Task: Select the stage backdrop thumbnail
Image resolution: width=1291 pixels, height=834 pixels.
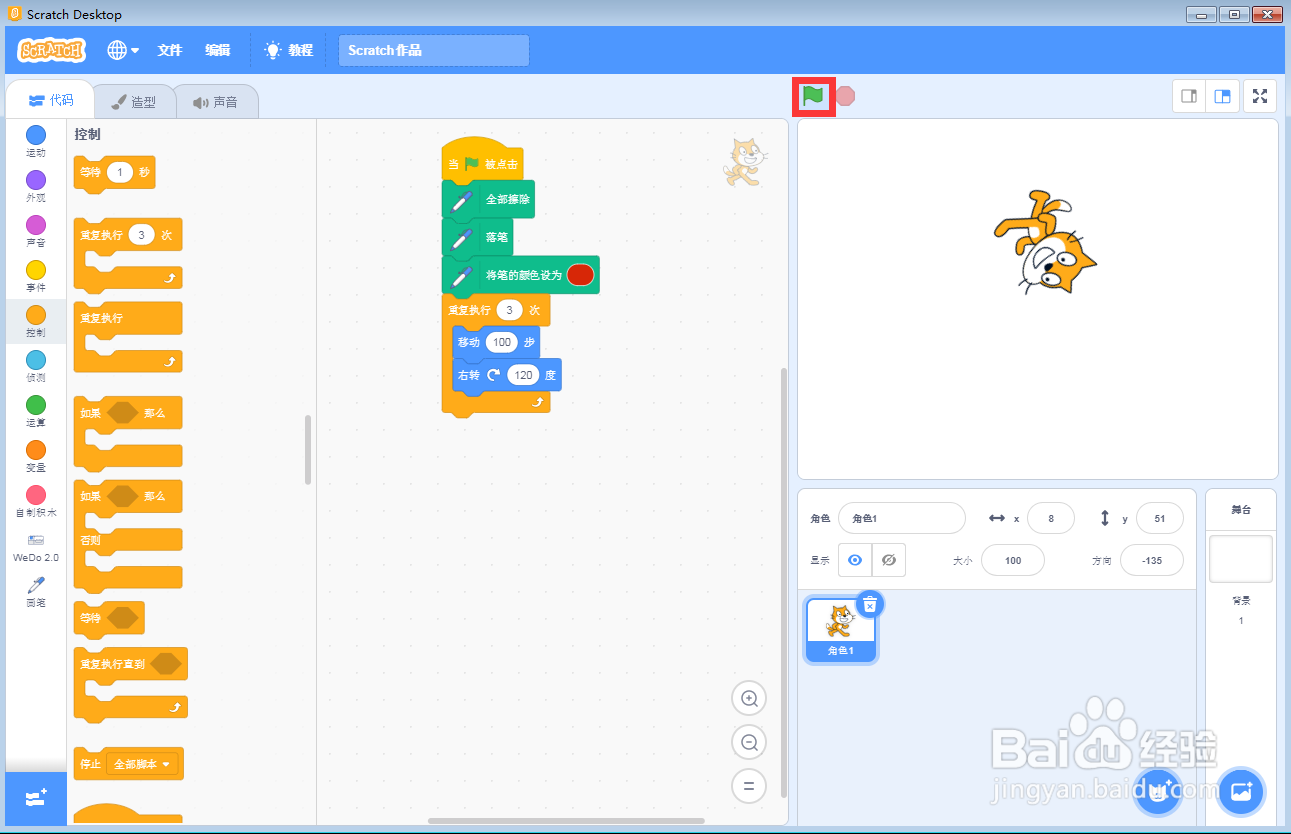Action: point(1241,559)
